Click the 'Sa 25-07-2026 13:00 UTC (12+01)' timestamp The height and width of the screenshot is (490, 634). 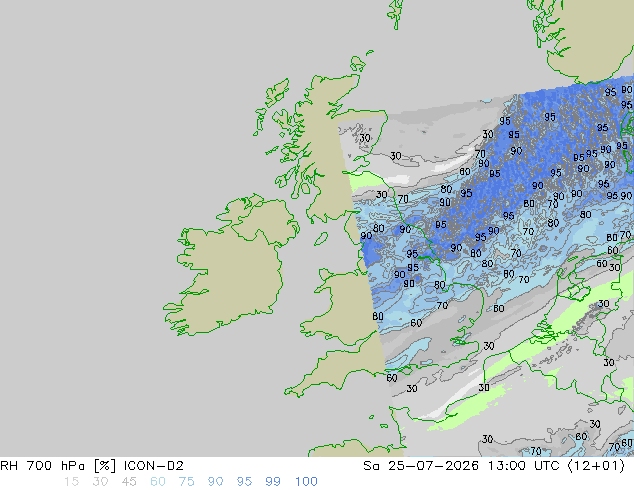click(494, 466)
